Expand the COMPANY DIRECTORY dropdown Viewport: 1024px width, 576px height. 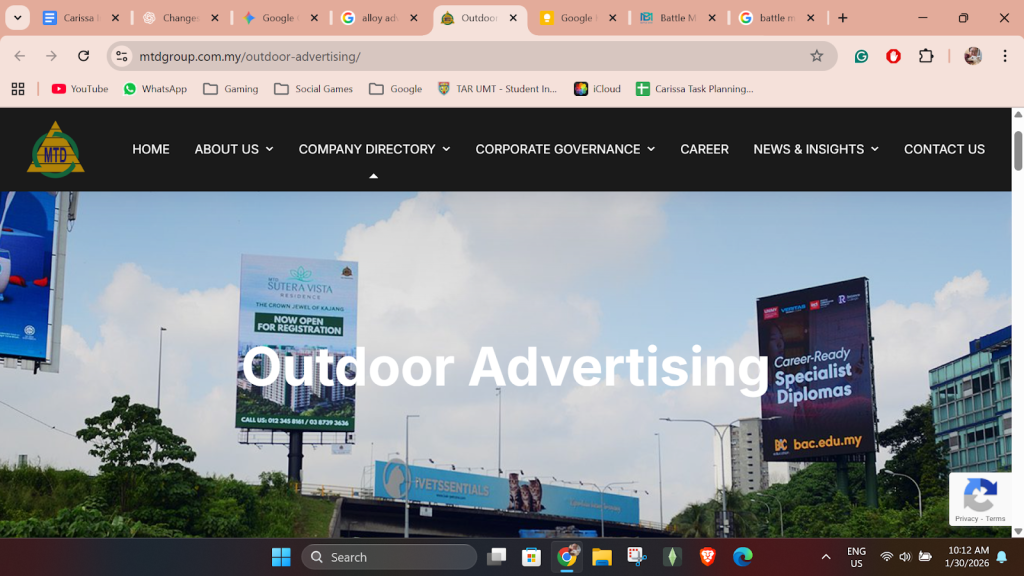coord(374,150)
